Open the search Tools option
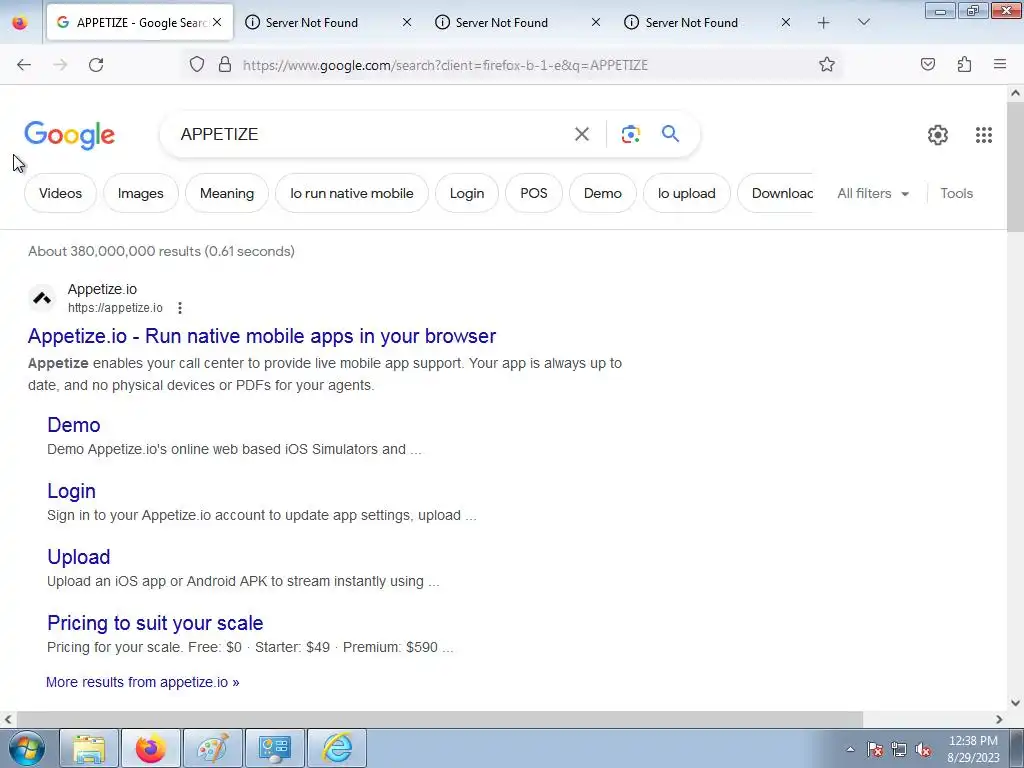The width and height of the screenshot is (1024, 768). (x=956, y=193)
